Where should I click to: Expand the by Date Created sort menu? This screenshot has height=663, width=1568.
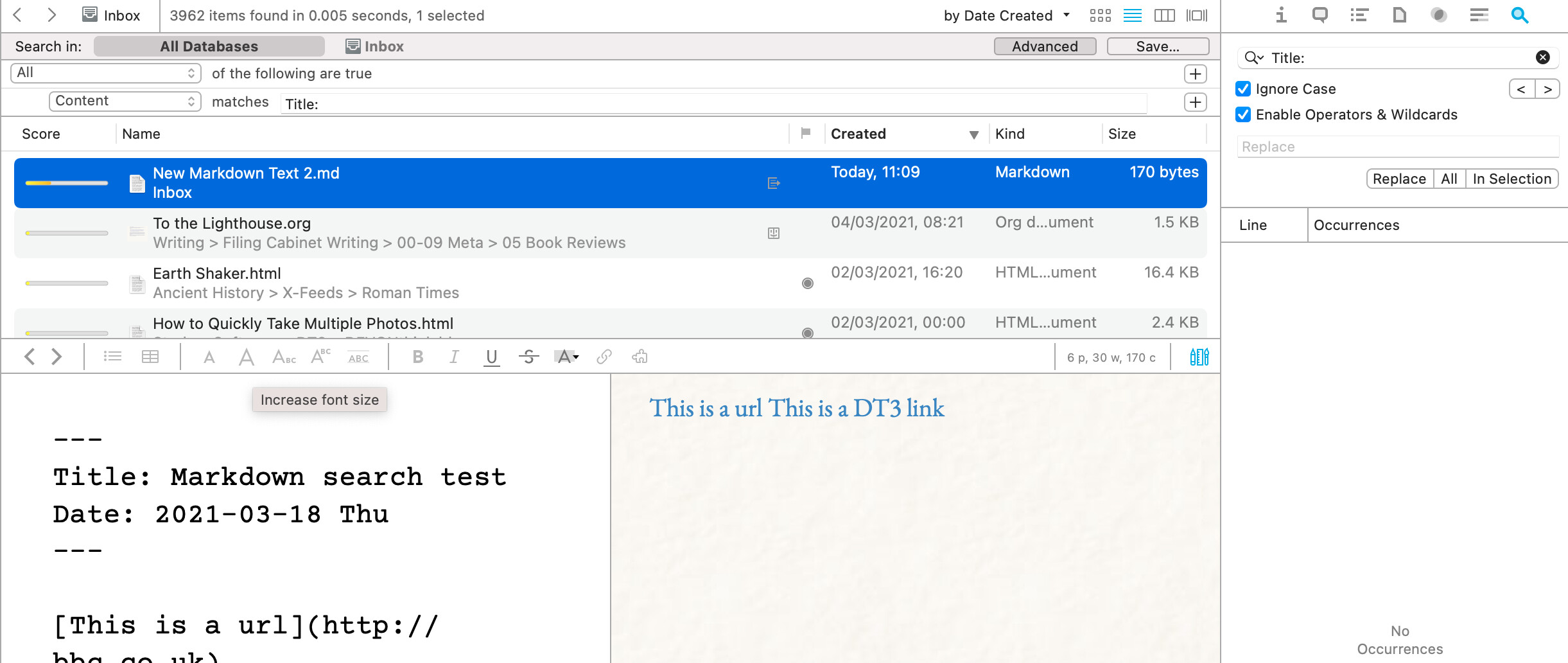click(x=1006, y=15)
